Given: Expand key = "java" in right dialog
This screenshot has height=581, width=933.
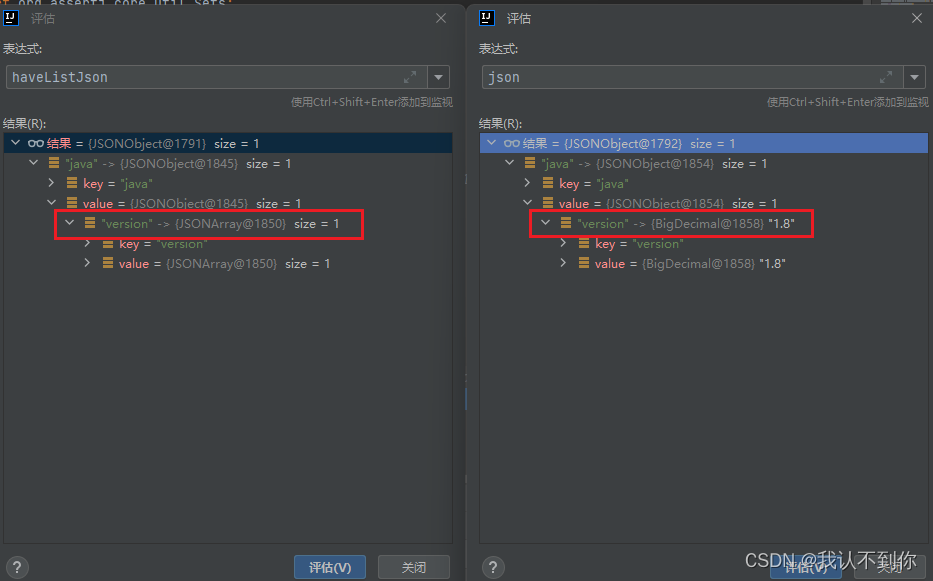Looking at the screenshot, I should (527, 183).
